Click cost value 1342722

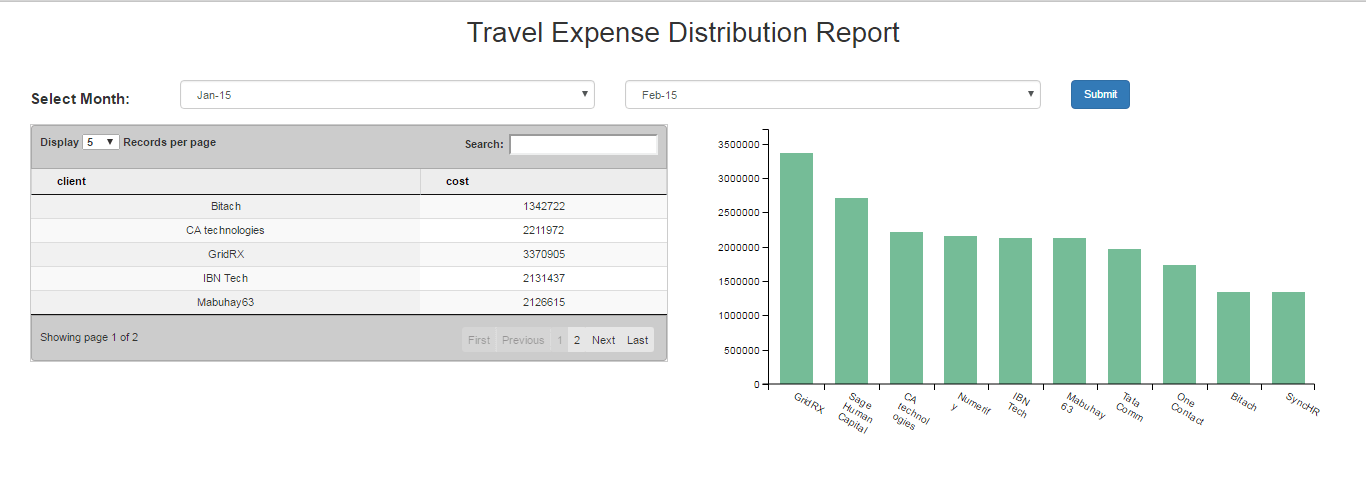(544, 206)
